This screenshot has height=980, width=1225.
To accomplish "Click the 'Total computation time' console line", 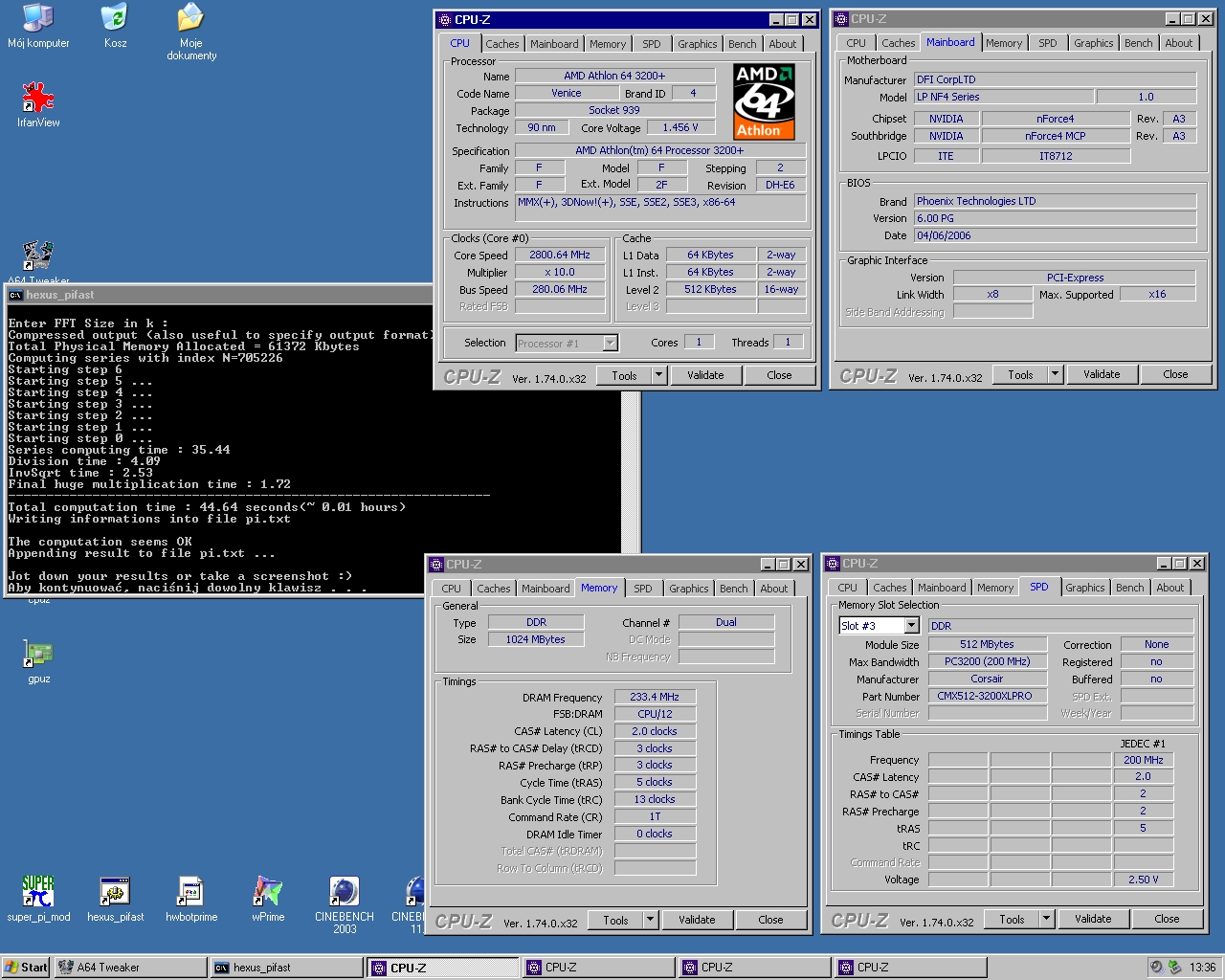I will coord(207,507).
